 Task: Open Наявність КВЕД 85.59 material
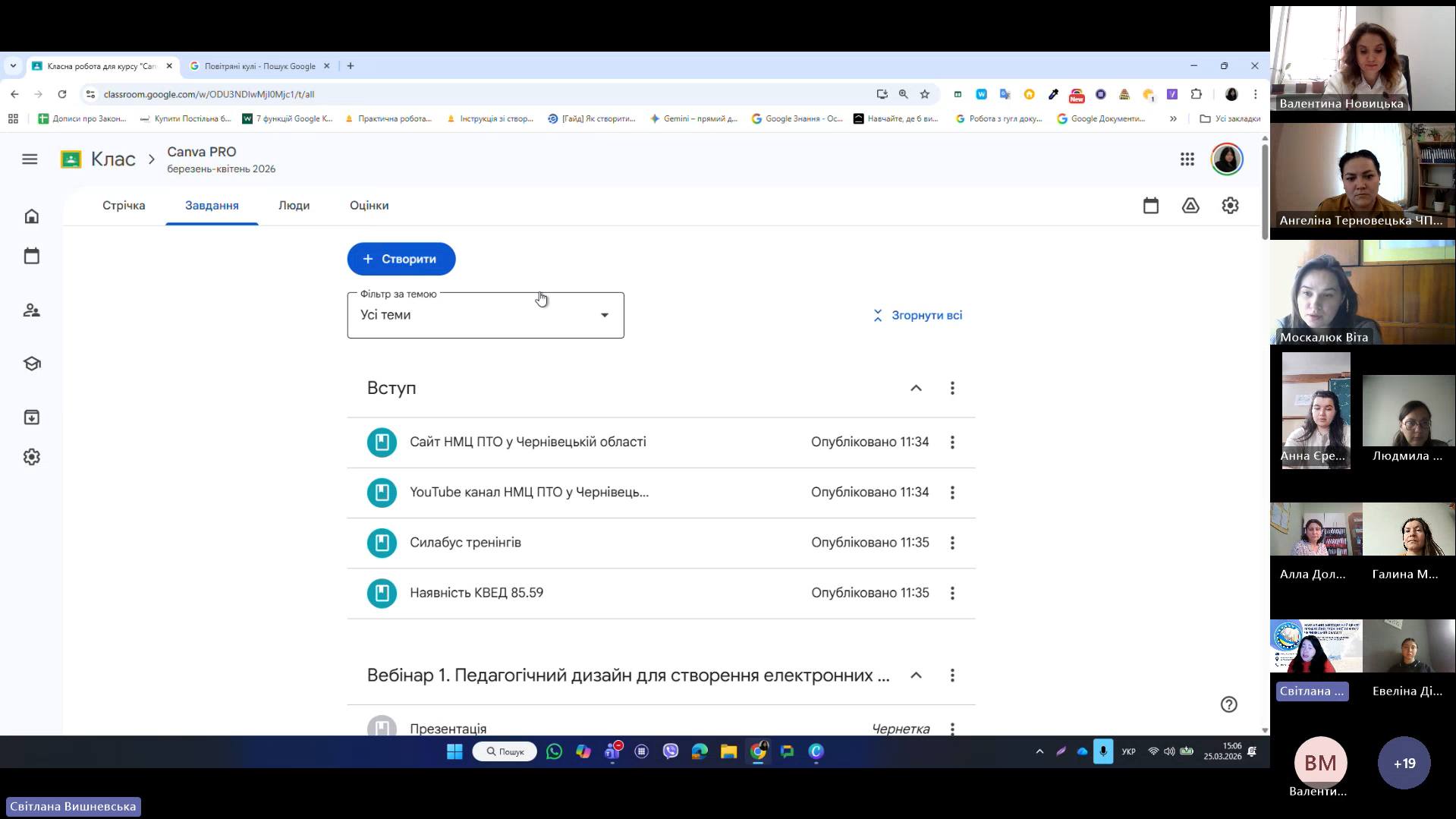(x=476, y=593)
